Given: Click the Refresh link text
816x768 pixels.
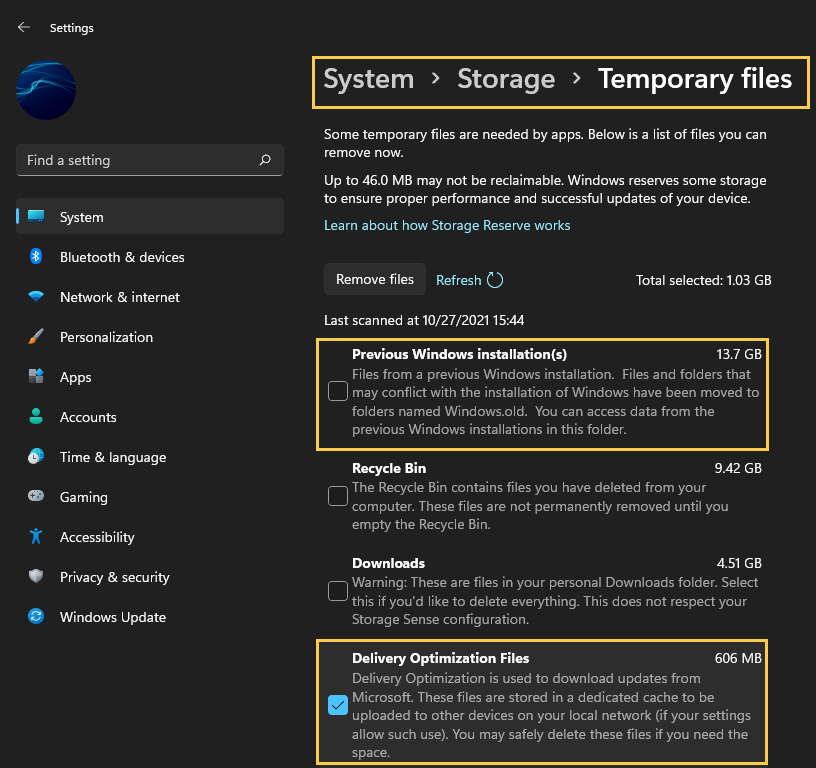Looking at the screenshot, I should pos(458,280).
